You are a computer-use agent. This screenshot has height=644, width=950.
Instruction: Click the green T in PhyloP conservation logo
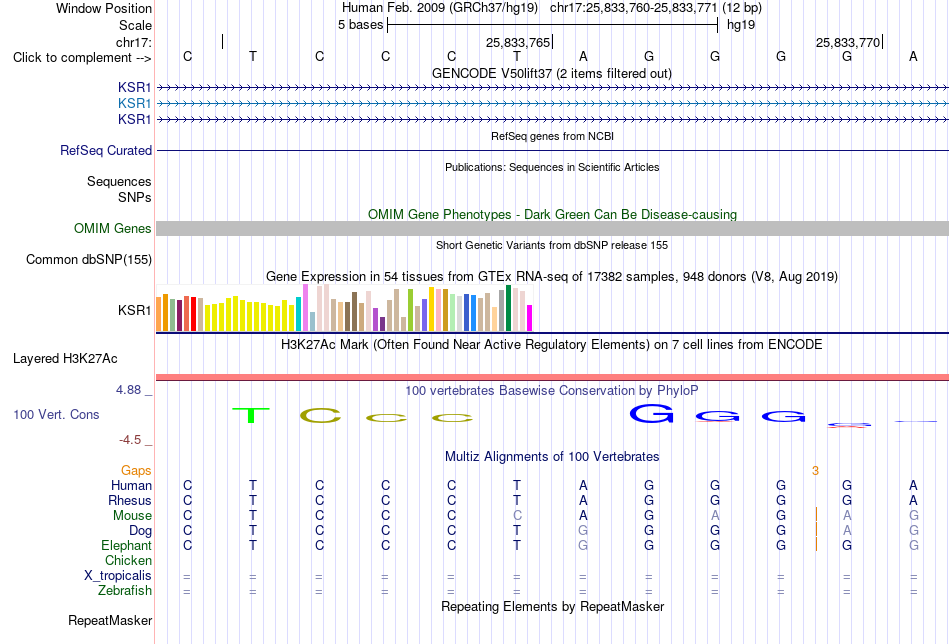tap(251, 415)
